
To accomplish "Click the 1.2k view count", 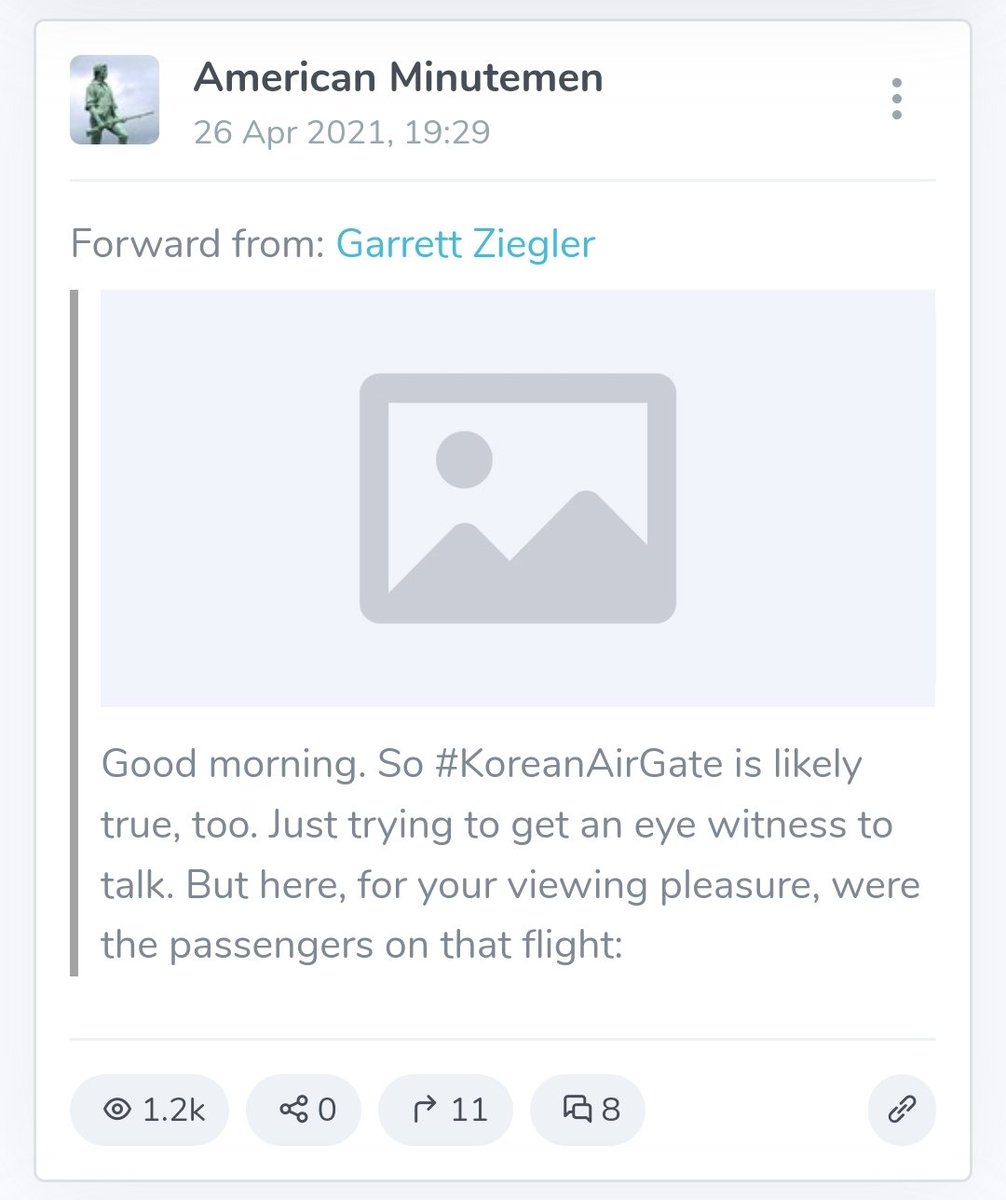I will pos(173,1109).
